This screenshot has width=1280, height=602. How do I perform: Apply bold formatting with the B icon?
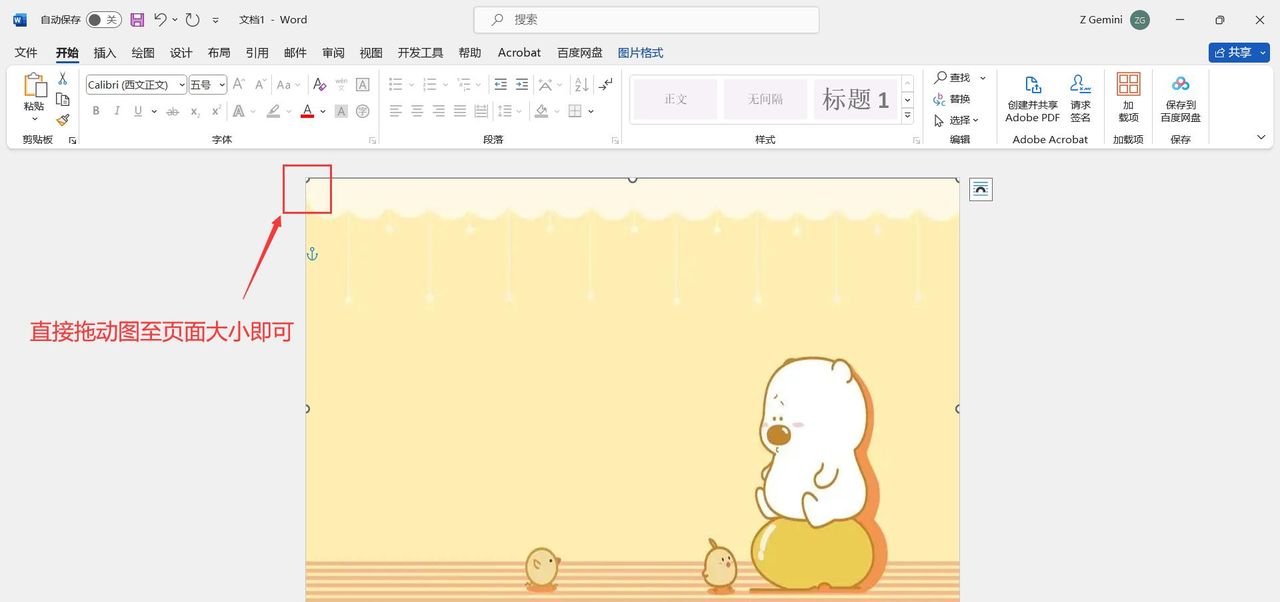point(96,111)
